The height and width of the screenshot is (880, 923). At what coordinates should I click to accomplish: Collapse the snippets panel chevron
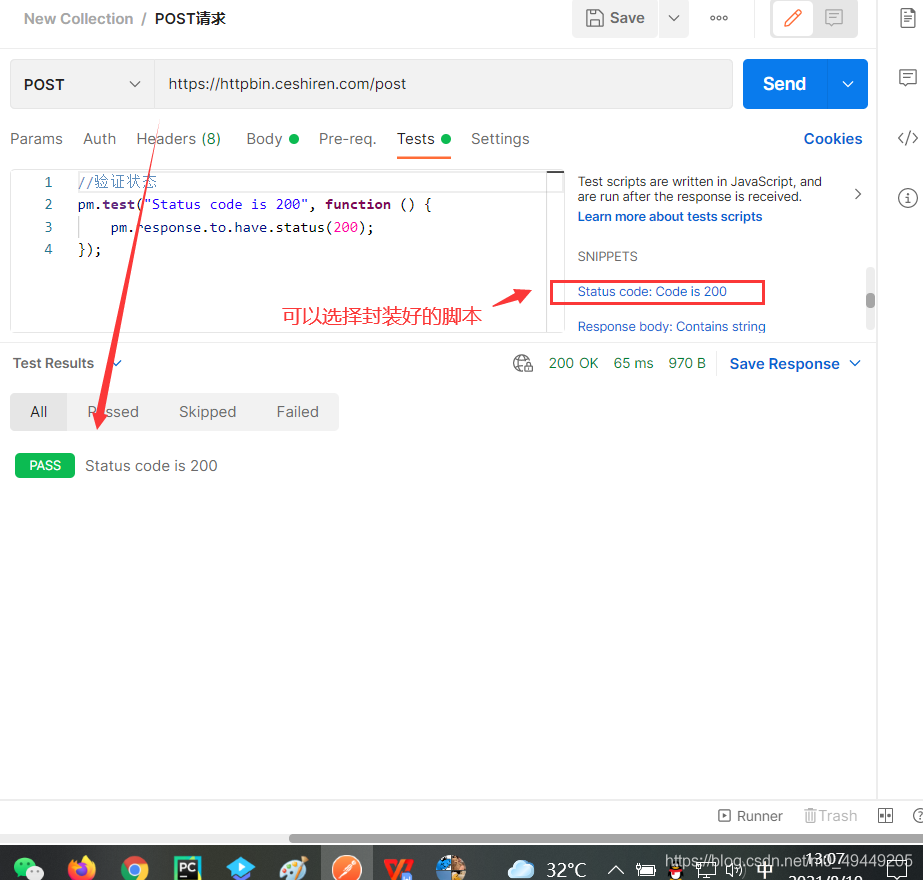point(858,194)
